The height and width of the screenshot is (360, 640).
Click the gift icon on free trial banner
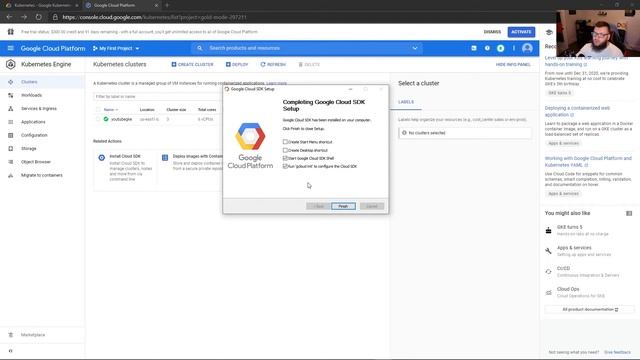coord(11,32)
